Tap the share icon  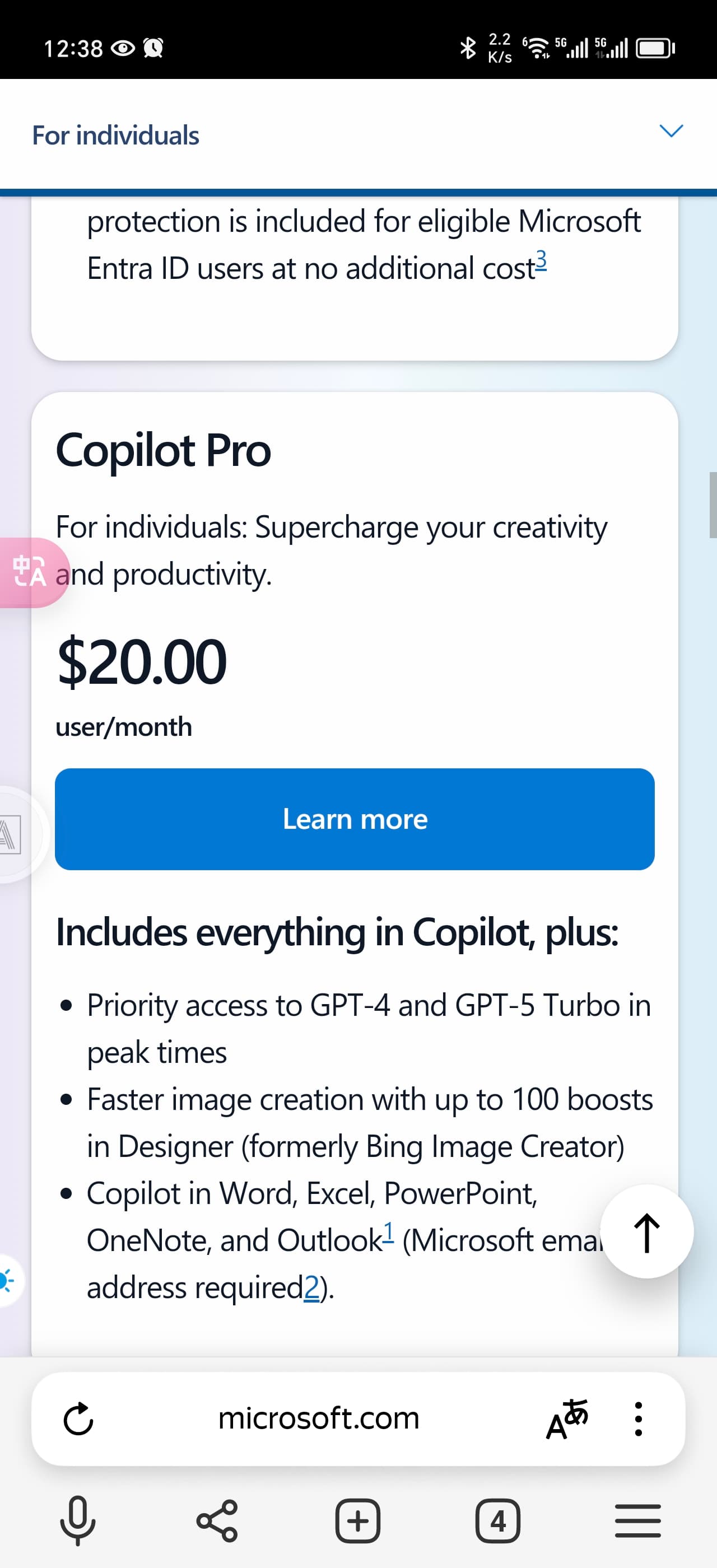[217, 1521]
